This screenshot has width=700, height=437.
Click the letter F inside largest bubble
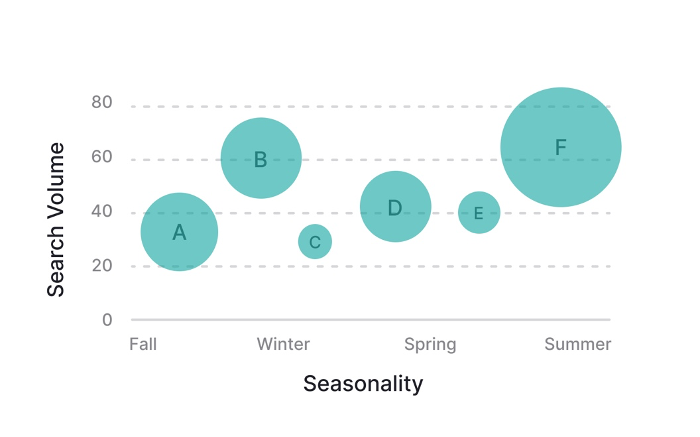[x=561, y=148]
